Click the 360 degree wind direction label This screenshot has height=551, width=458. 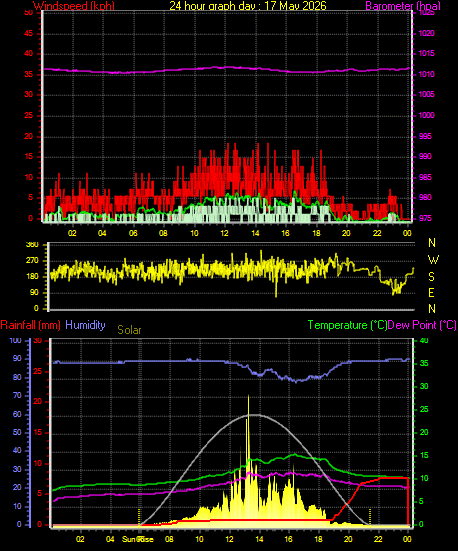(32, 245)
